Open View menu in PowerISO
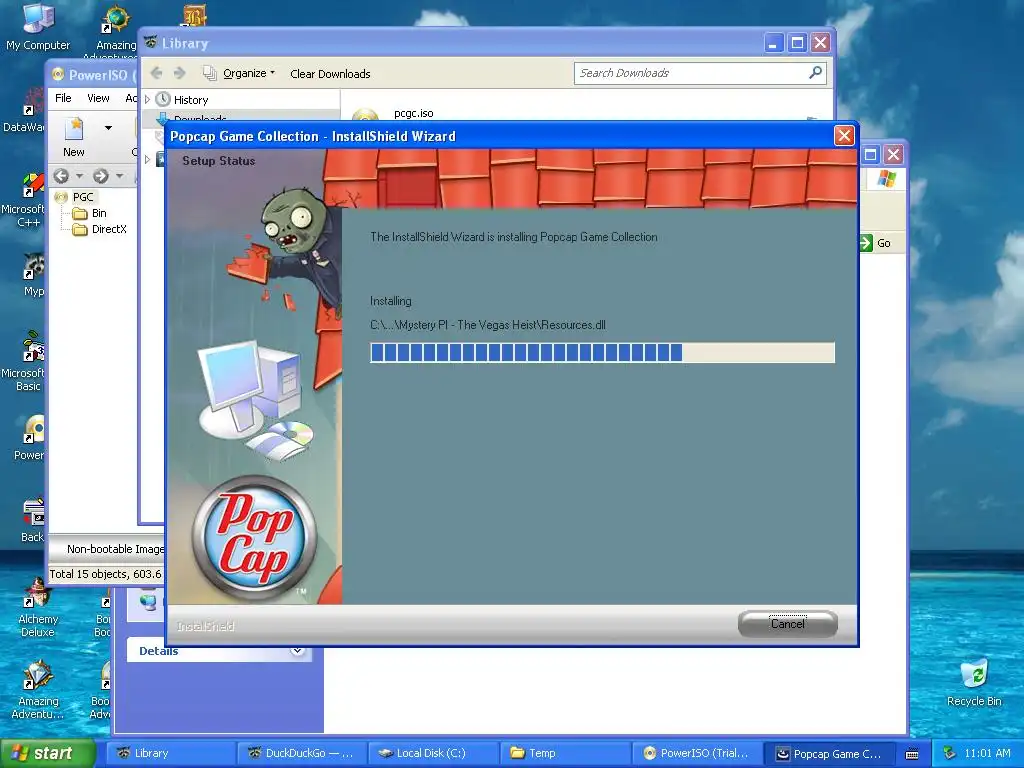The image size is (1024, 768). (x=98, y=98)
